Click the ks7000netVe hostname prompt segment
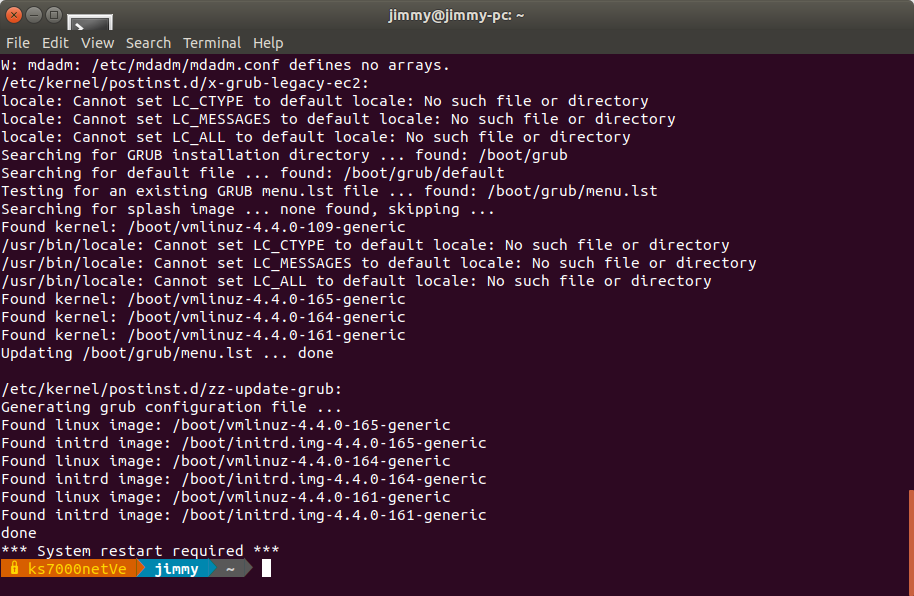The width and height of the screenshot is (914, 596). pyautogui.click(x=69, y=569)
